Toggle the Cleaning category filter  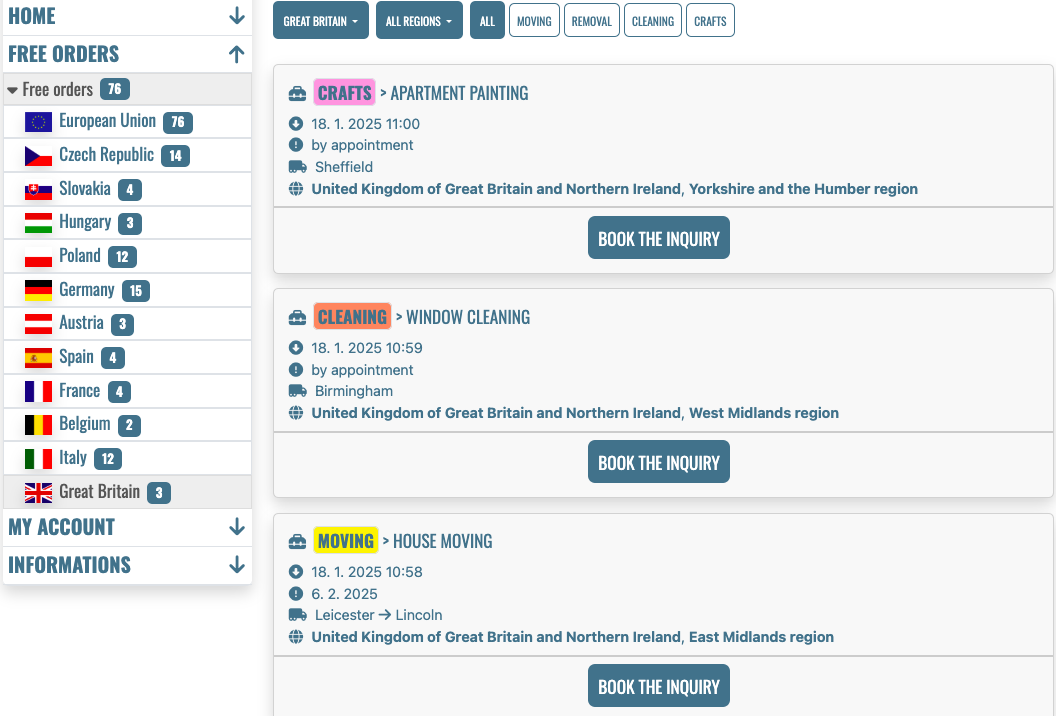tap(653, 21)
